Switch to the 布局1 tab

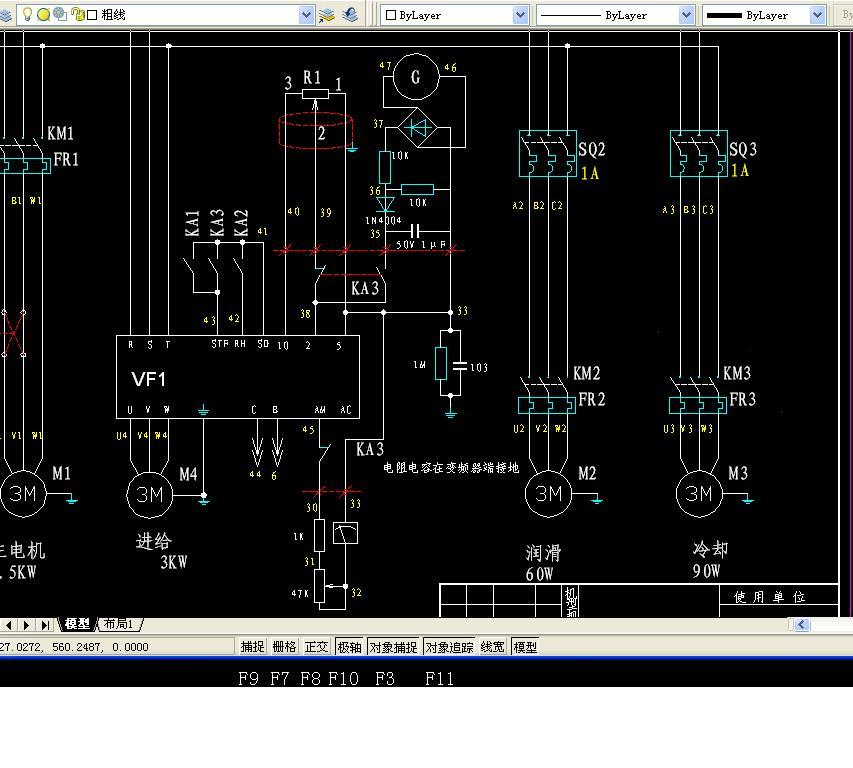pos(119,624)
